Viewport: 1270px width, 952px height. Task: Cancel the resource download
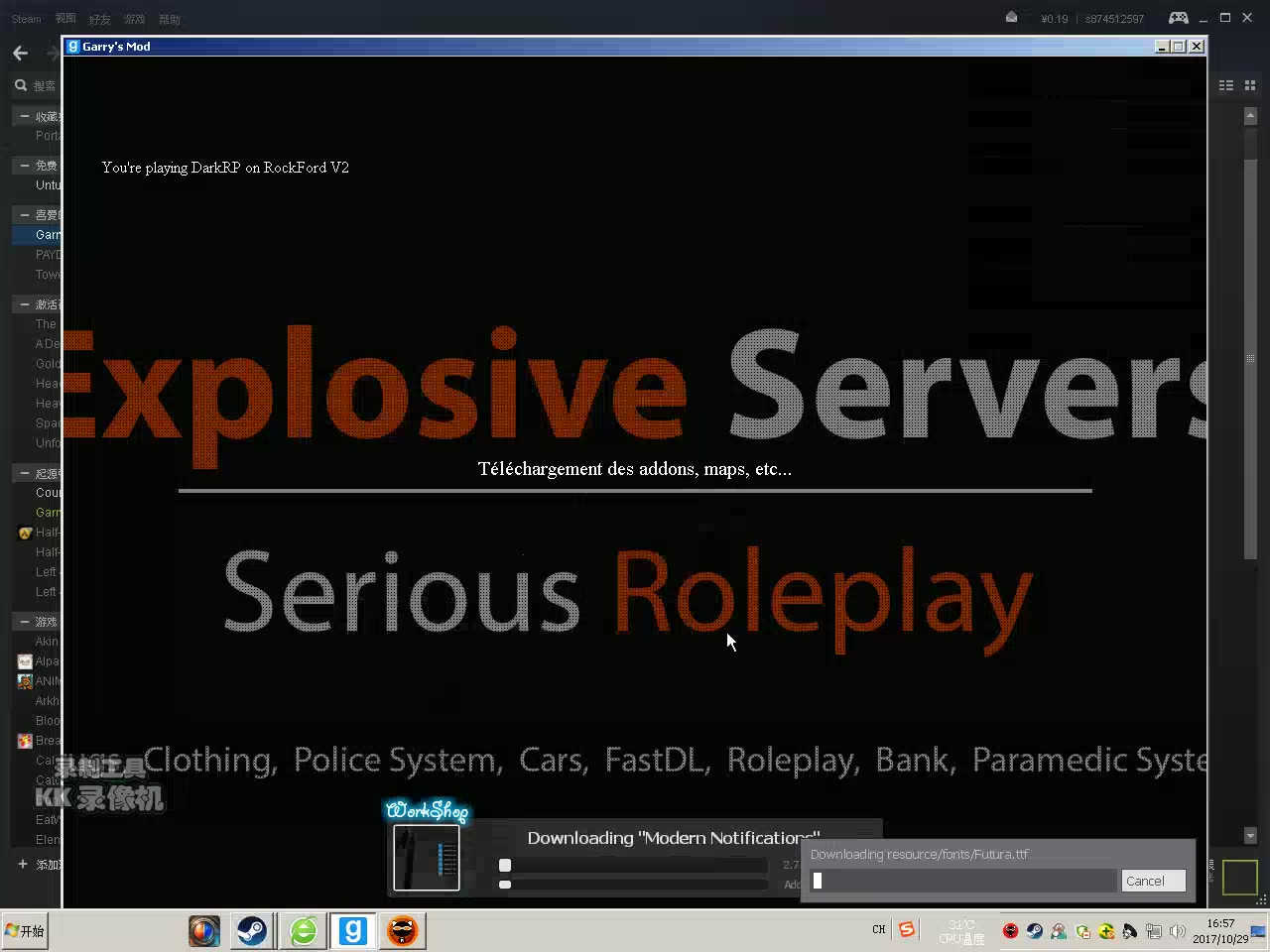pos(1153,881)
